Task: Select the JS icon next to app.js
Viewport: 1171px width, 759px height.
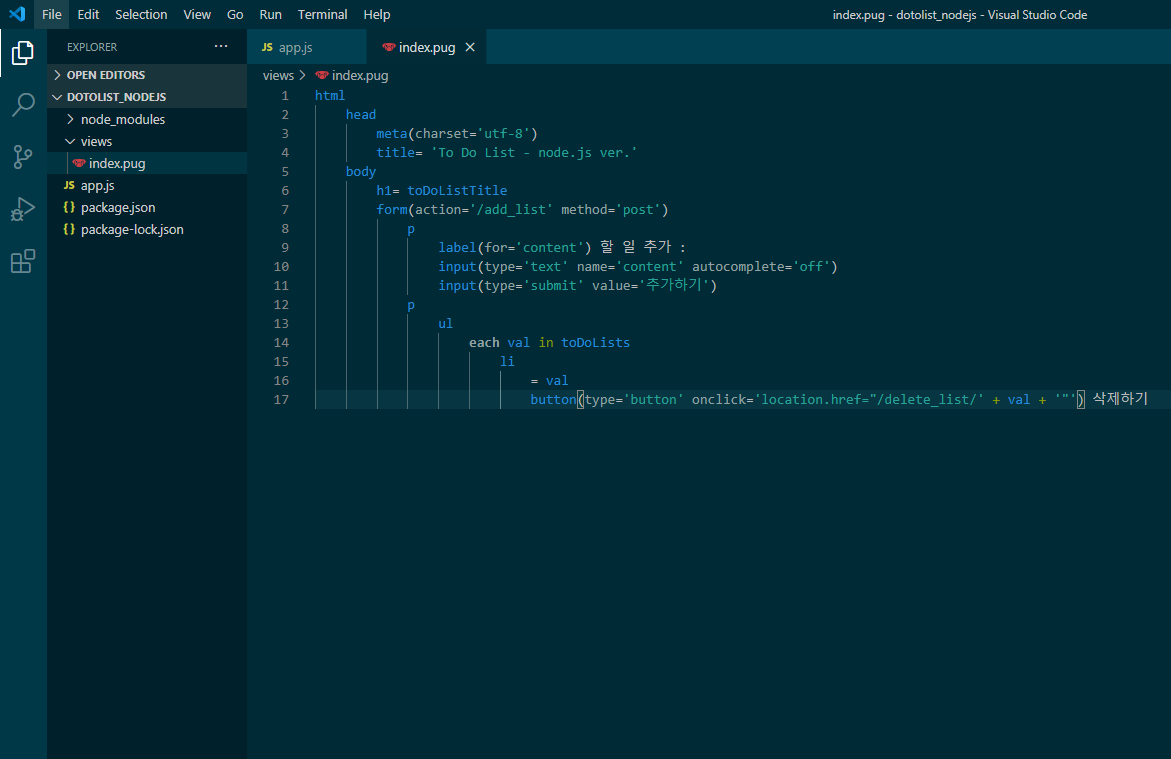Action: pos(266,46)
